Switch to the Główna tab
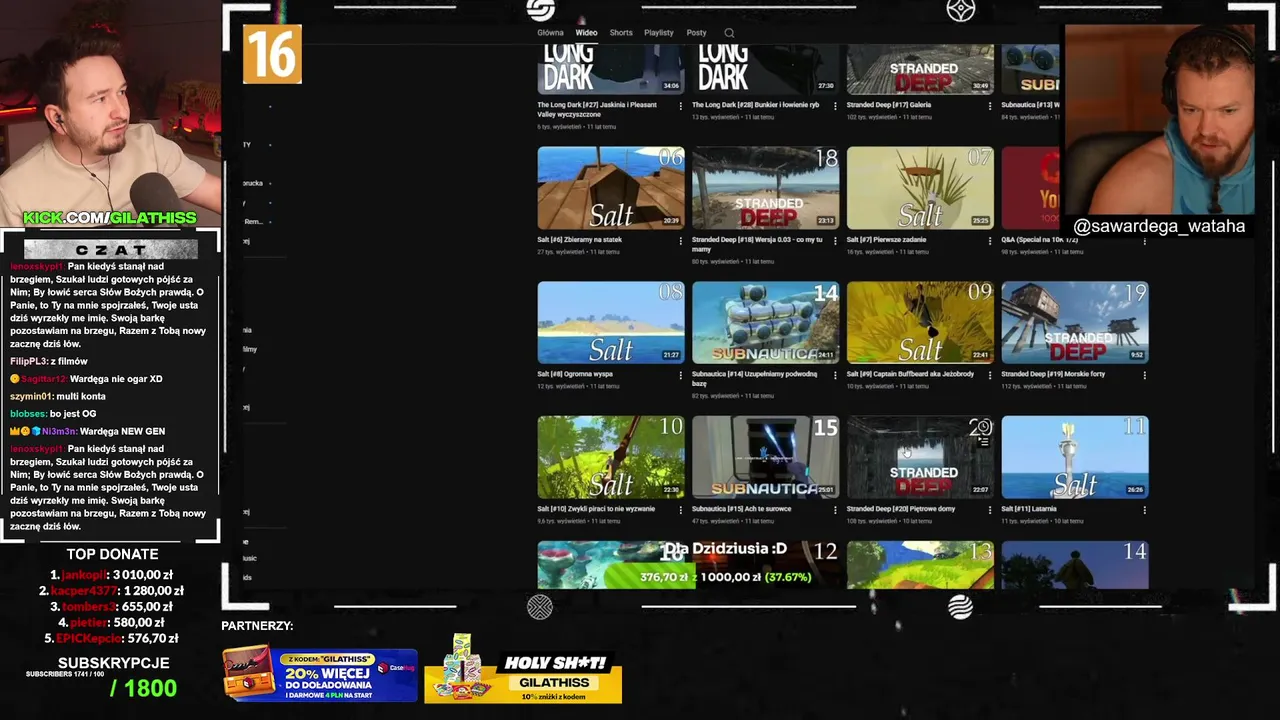 [x=550, y=33]
